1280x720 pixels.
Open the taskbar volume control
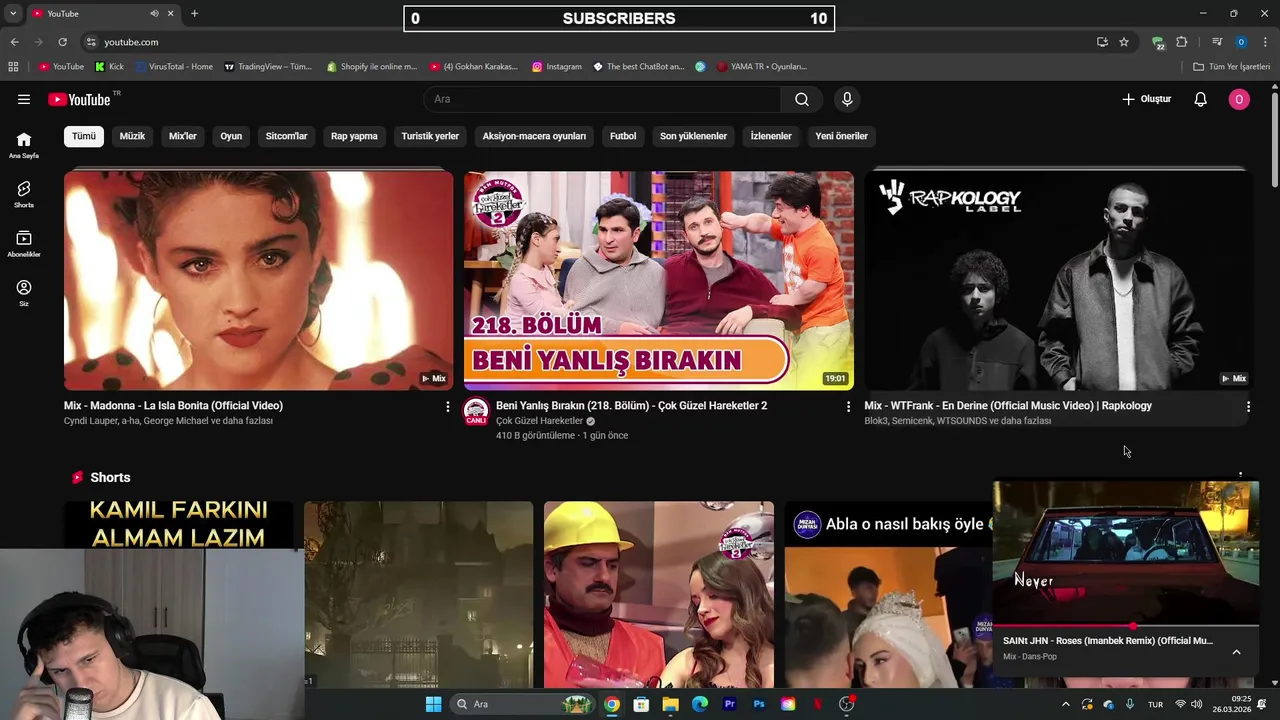1197,704
